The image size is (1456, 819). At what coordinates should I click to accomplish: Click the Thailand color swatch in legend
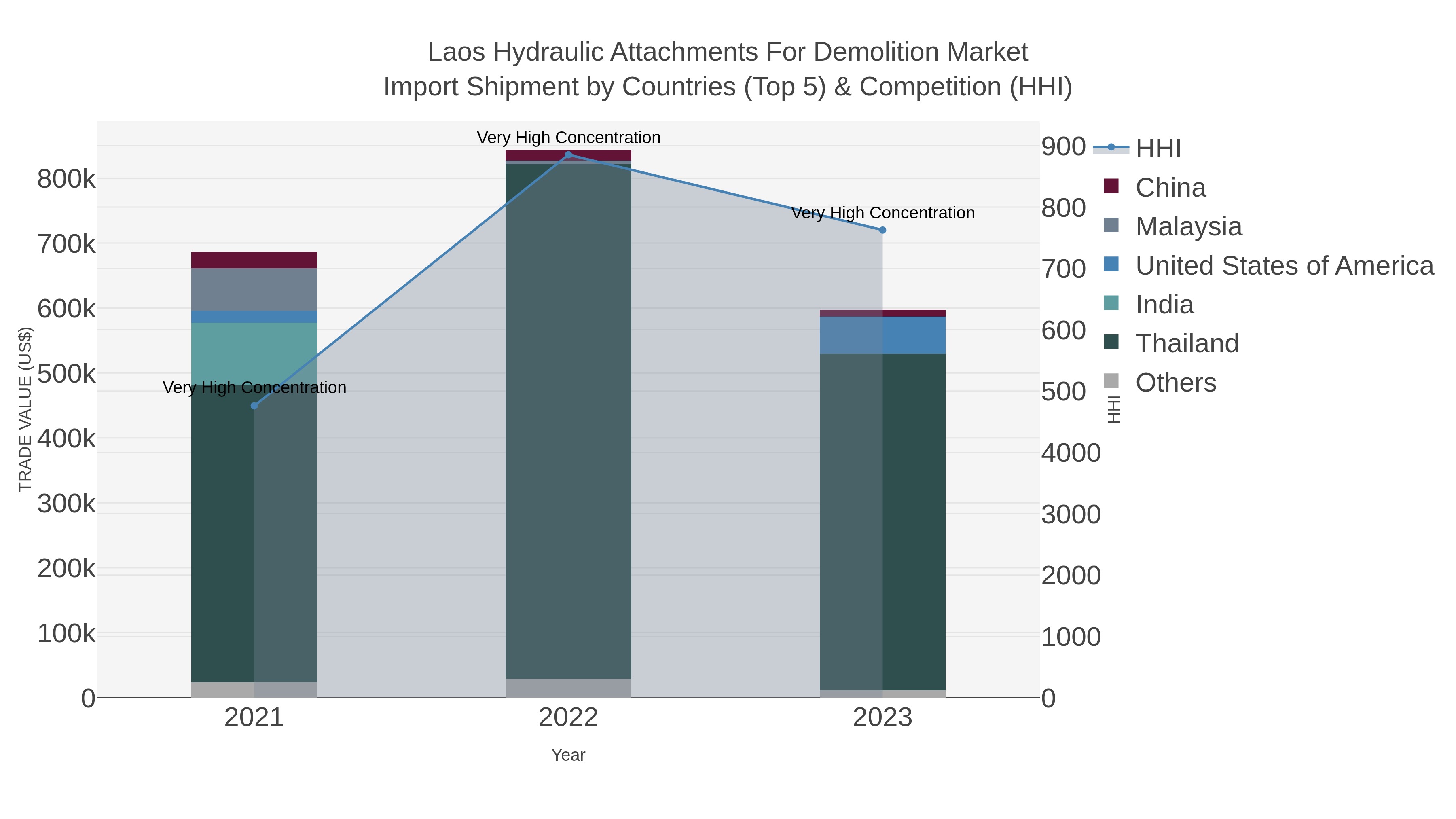pos(1111,342)
